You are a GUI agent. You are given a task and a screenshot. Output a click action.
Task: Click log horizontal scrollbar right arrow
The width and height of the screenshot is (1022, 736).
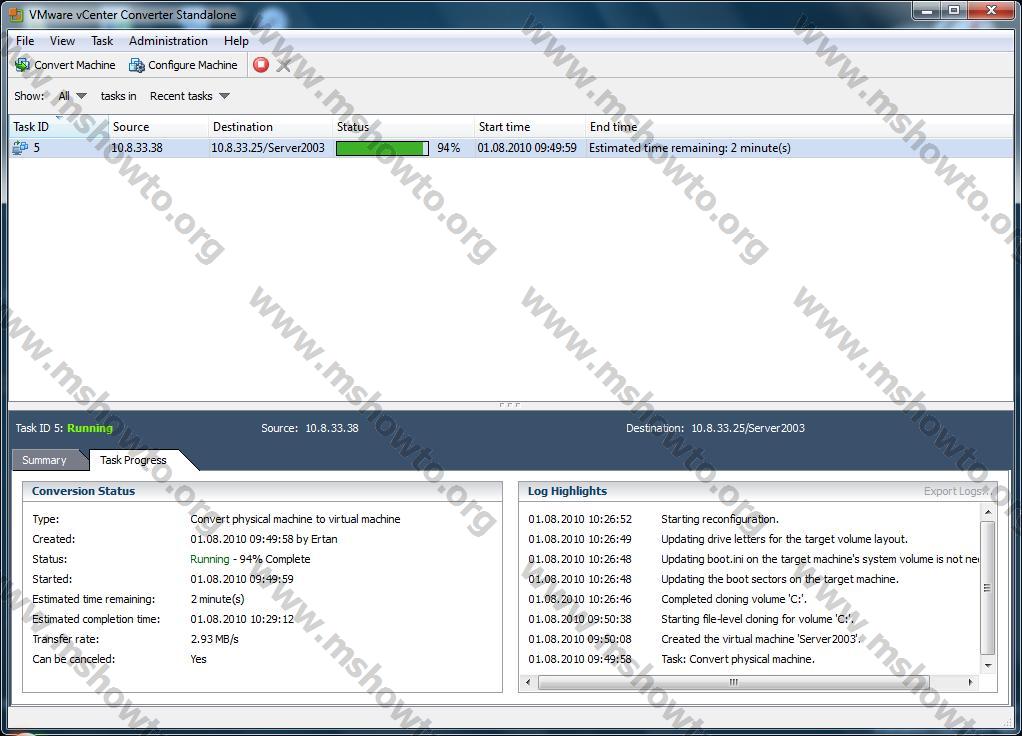pyautogui.click(x=971, y=682)
